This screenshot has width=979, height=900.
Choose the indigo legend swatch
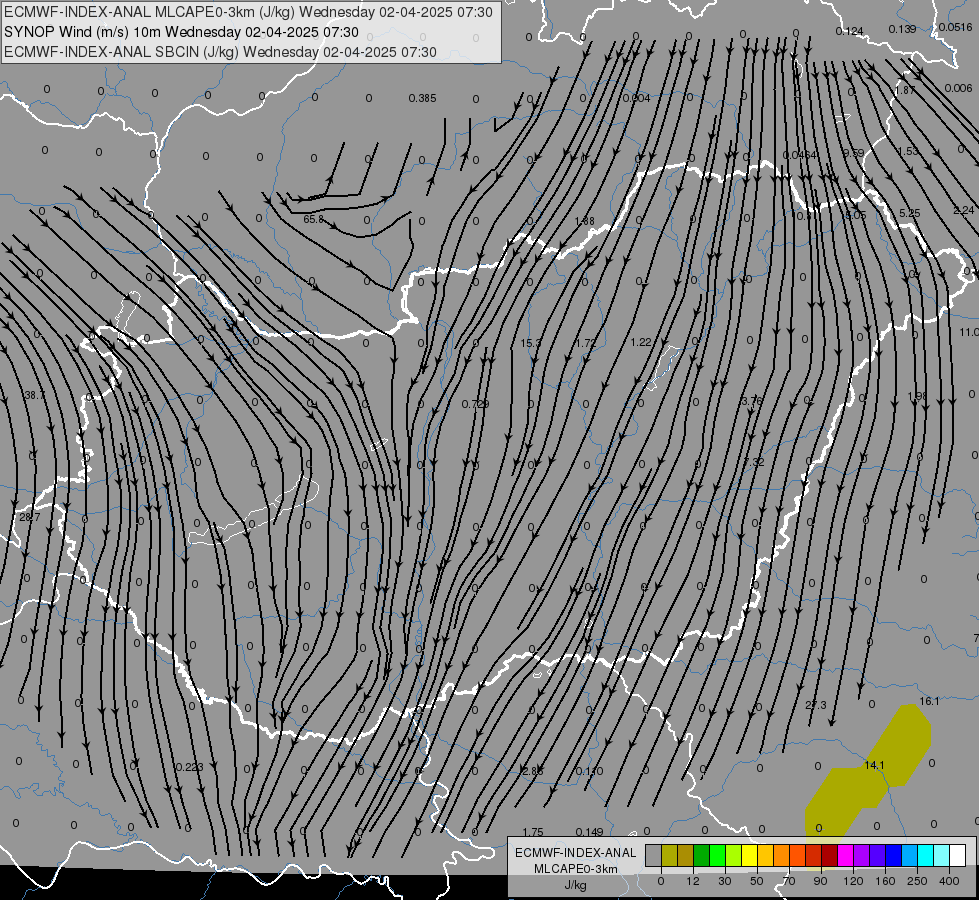(x=878, y=856)
